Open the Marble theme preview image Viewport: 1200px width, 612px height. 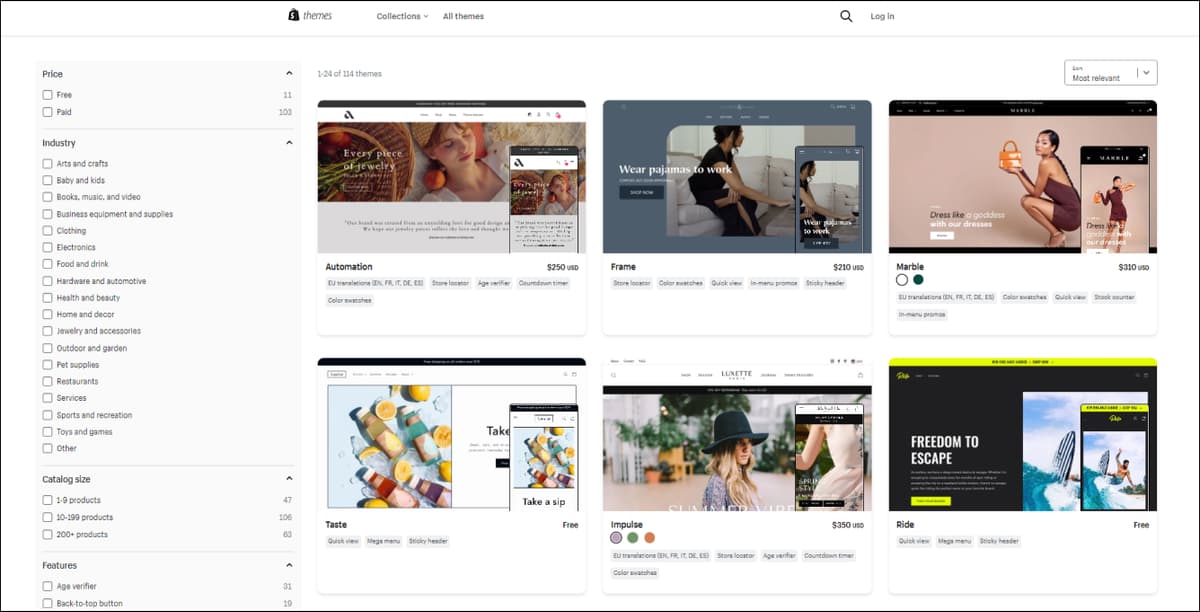(1023, 177)
